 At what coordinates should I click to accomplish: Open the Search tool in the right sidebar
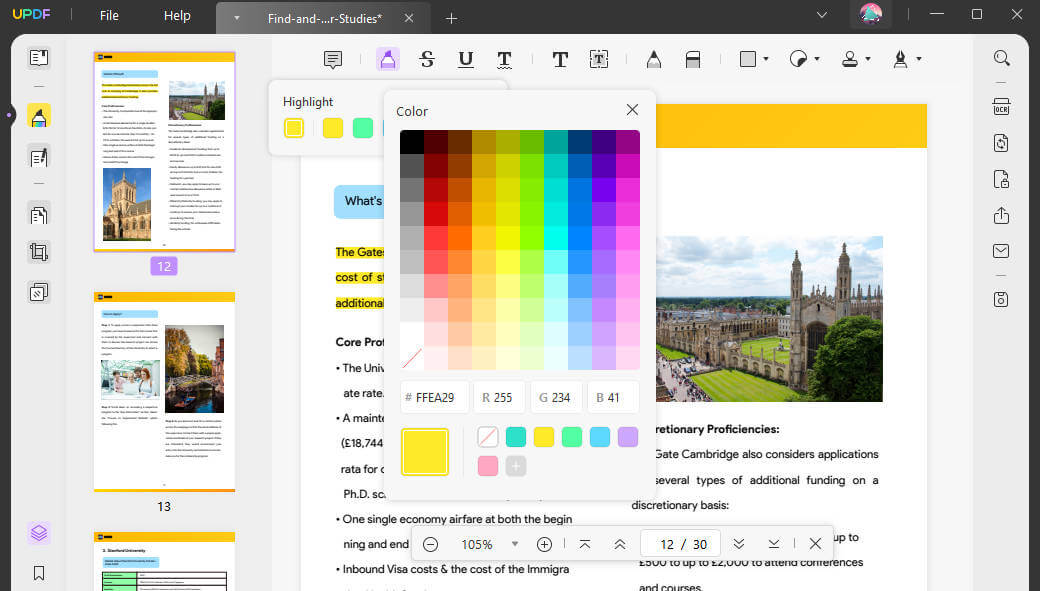[x=1001, y=58]
